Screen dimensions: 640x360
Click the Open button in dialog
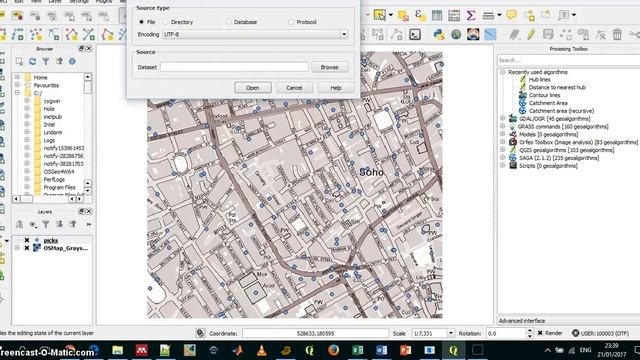(x=253, y=87)
